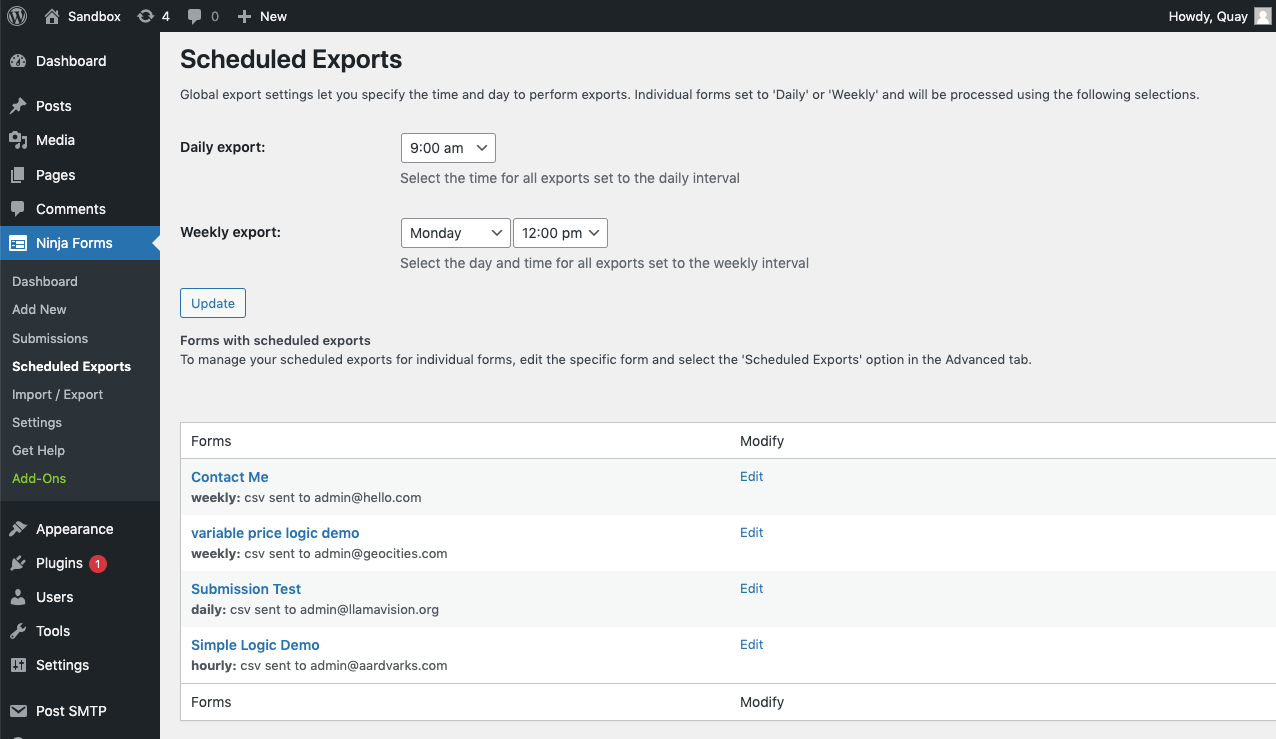
Task: Click Quay's profile avatar in the top right
Action: [1262, 15]
